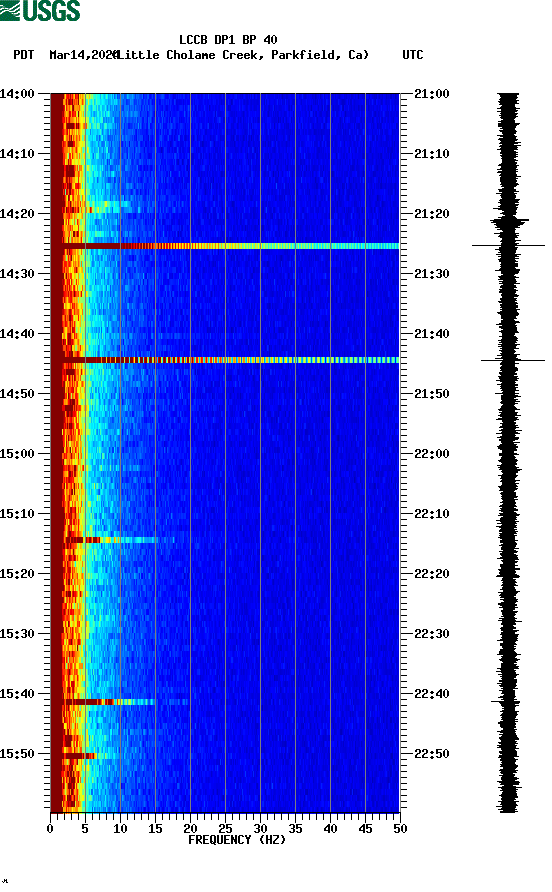Viewport: 552px width, 892px height.
Task: Click the 14:00 PDT time label
Action: (x=18, y=94)
